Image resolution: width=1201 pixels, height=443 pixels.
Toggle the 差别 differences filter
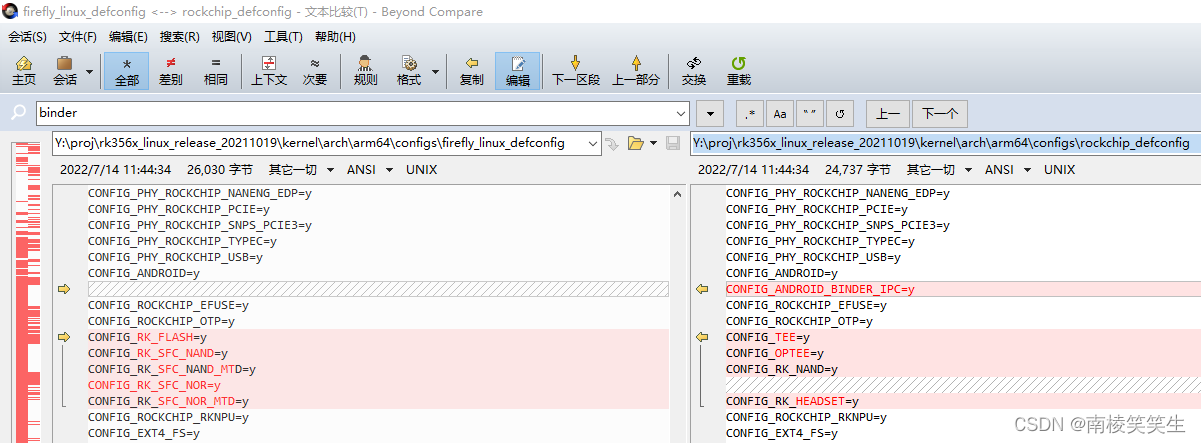coord(171,71)
